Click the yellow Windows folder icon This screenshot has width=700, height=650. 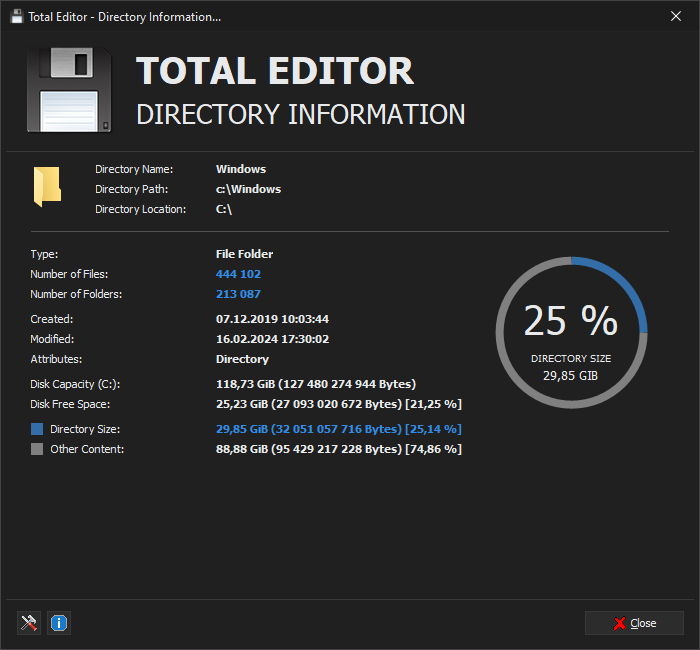click(x=47, y=186)
